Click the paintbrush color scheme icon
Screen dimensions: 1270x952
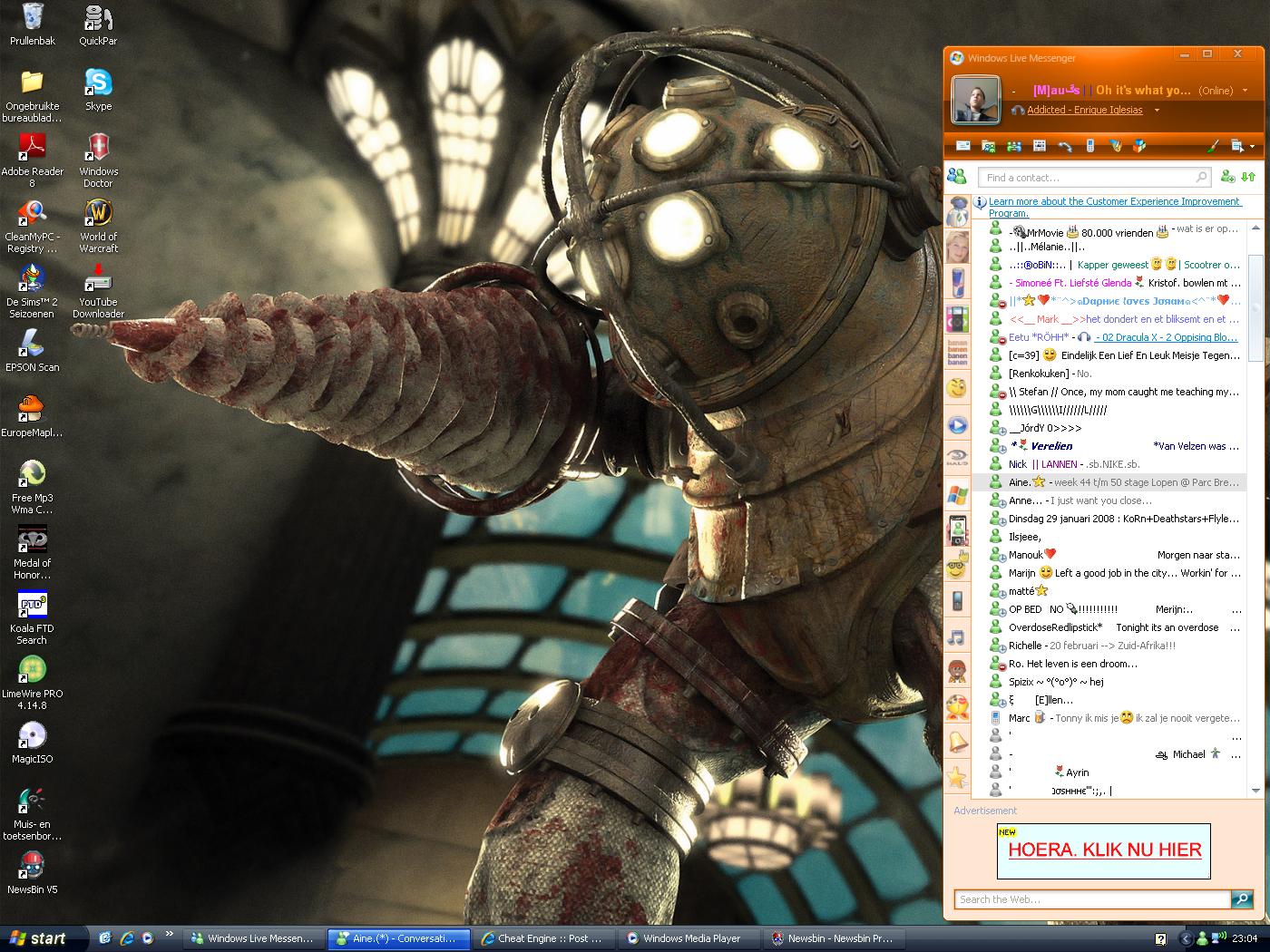[x=1215, y=146]
